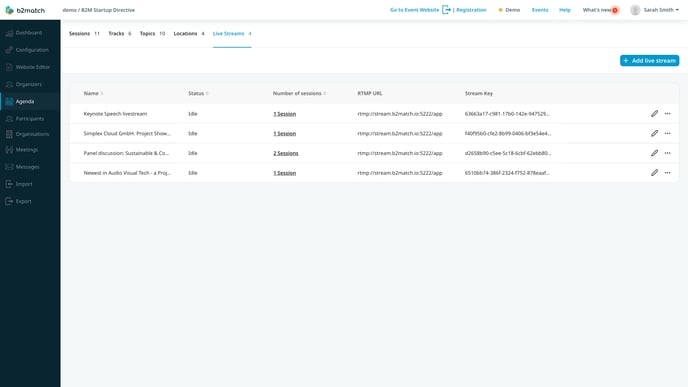
Task: Click Simplex Cloud GmbH stream name
Action: (127, 133)
